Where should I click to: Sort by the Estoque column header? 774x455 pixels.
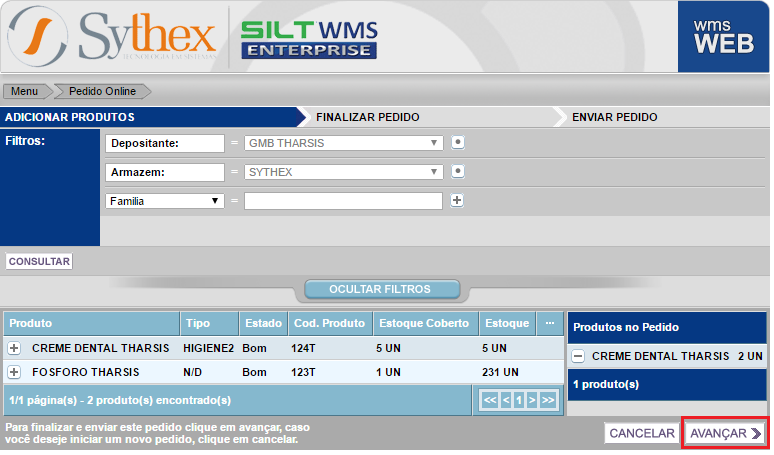tap(507, 323)
